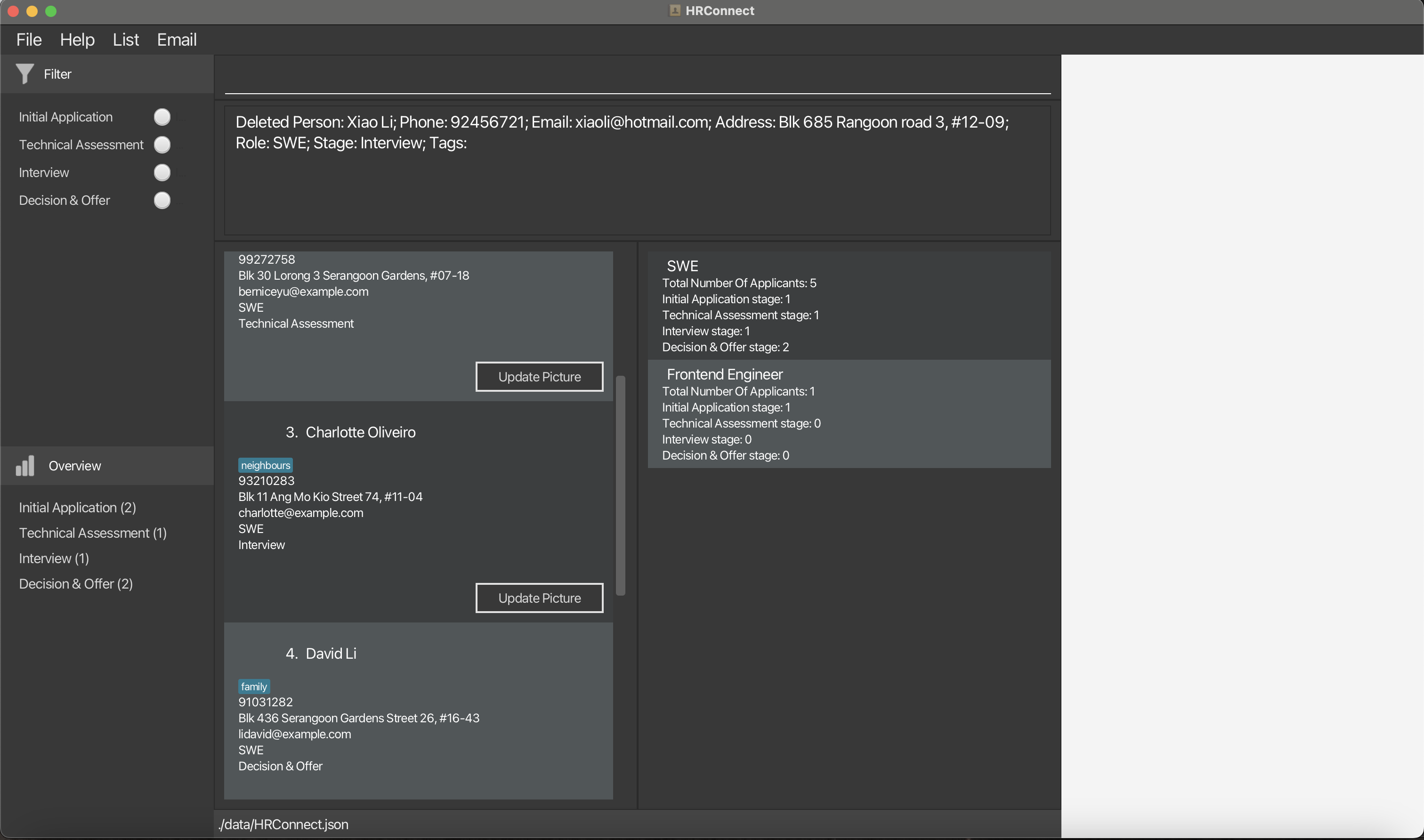The width and height of the screenshot is (1424, 840).
Task: Click Update Picture for Bernice's SWE card
Action: pos(539,376)
